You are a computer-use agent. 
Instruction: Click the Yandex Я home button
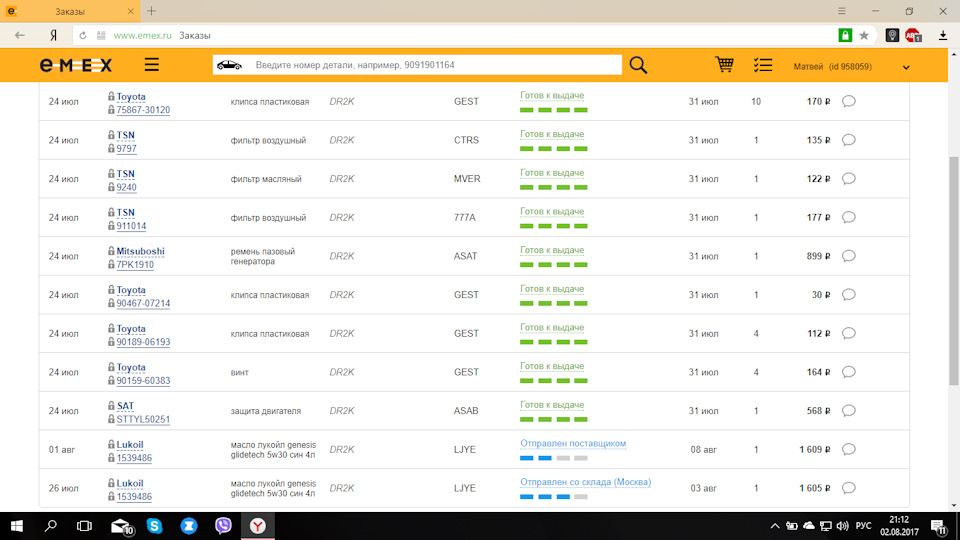click(x=53, y=36)
